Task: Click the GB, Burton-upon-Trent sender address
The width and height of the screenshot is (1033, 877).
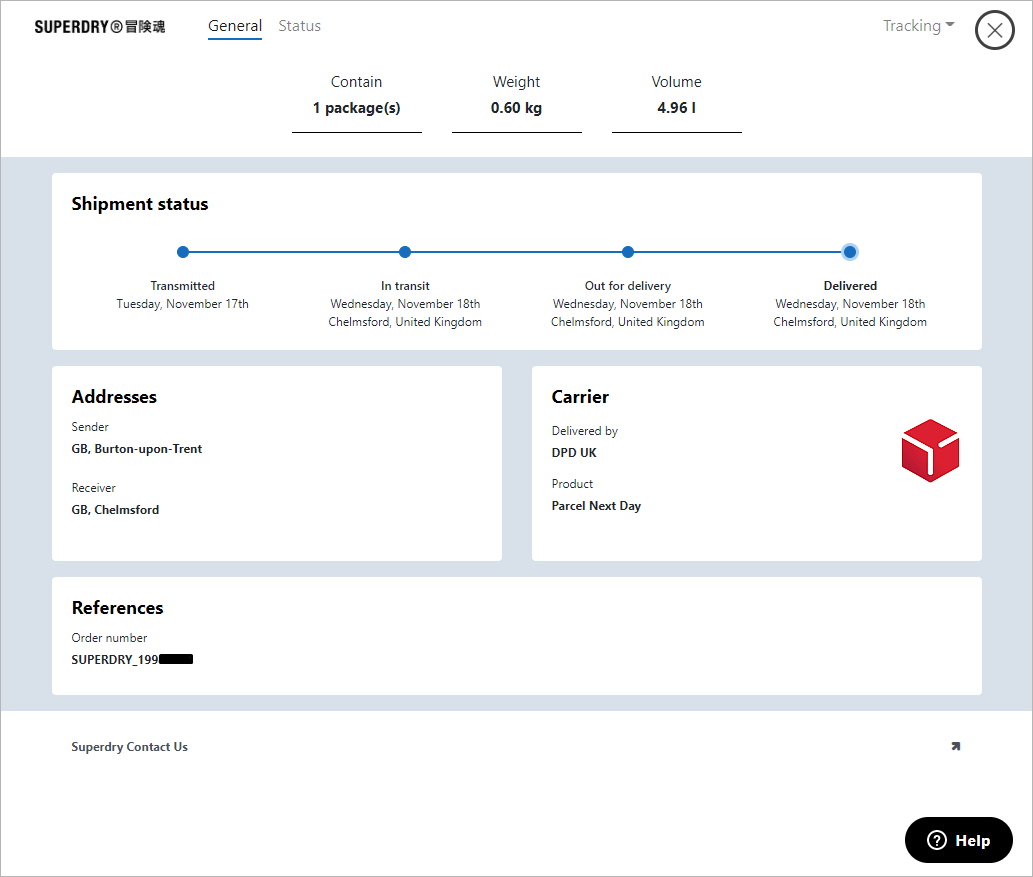Action: (x=137, y=449)
